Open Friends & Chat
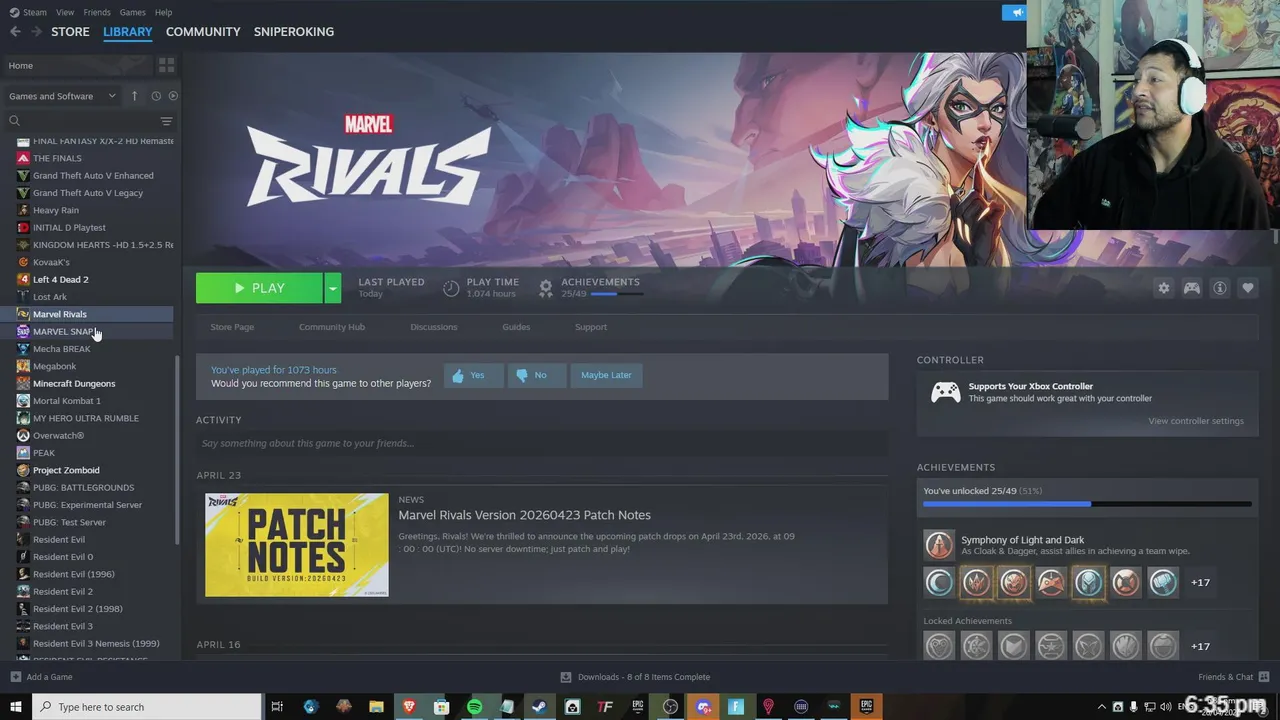1280x720 pixels. pyautogui.click(x=1232, y=677)
